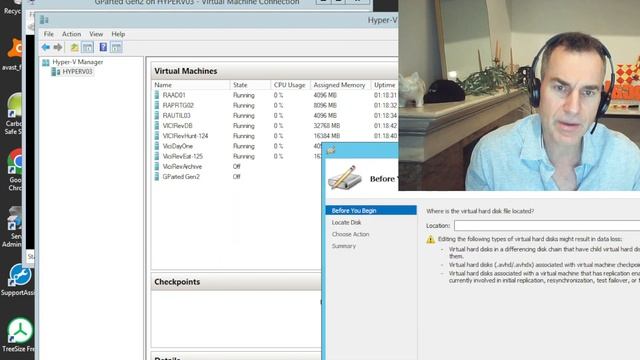640x360 pixels.
Task: Sort by the Uptime column header
Action: coord(384,85)
